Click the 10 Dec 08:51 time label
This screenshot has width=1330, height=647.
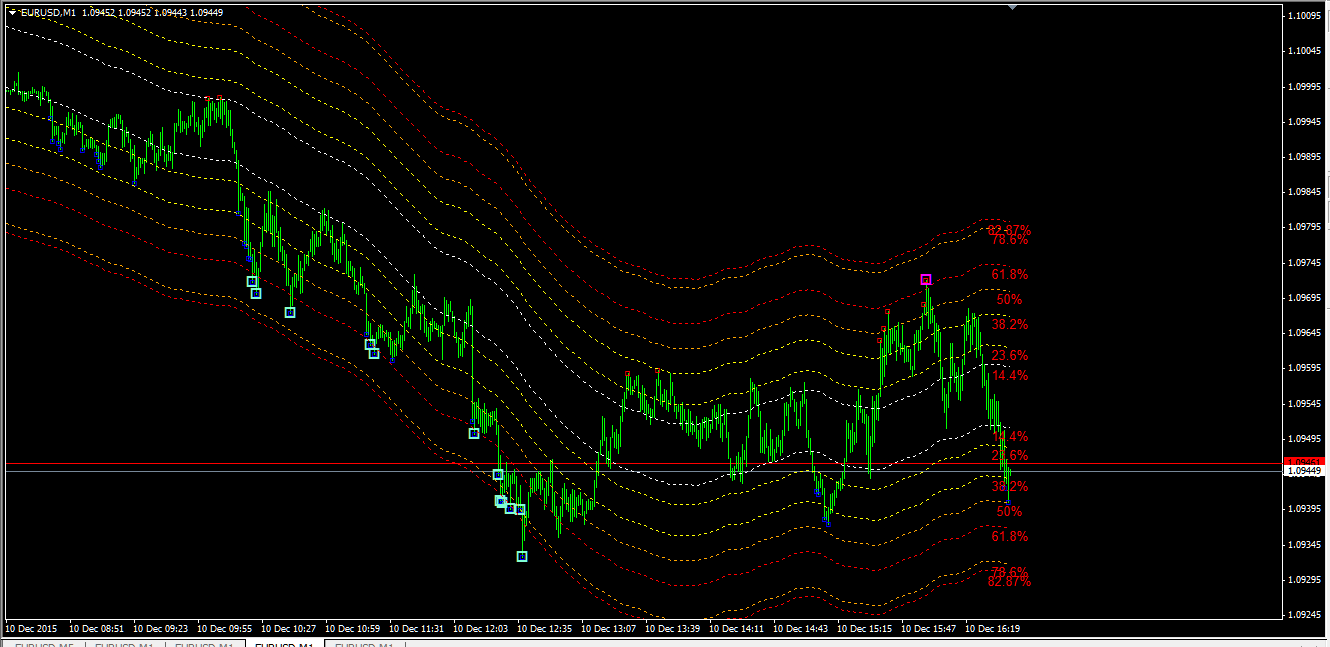point(96,629)
